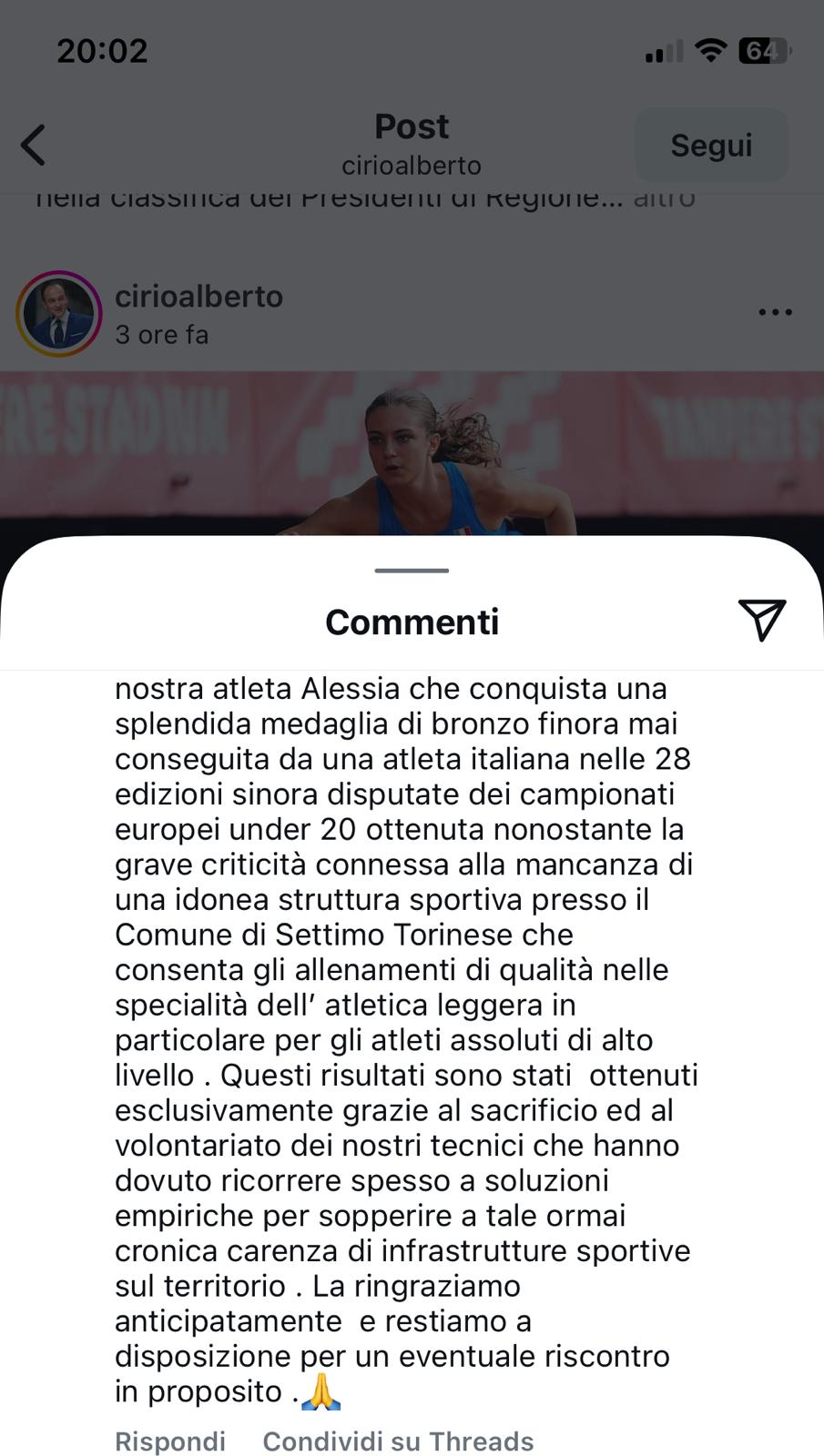The height and width of the screenshot is (1456, 824).
Task: Tap the cellular signal bars icon
Action: pyautogui.click(x=664, y=52)
